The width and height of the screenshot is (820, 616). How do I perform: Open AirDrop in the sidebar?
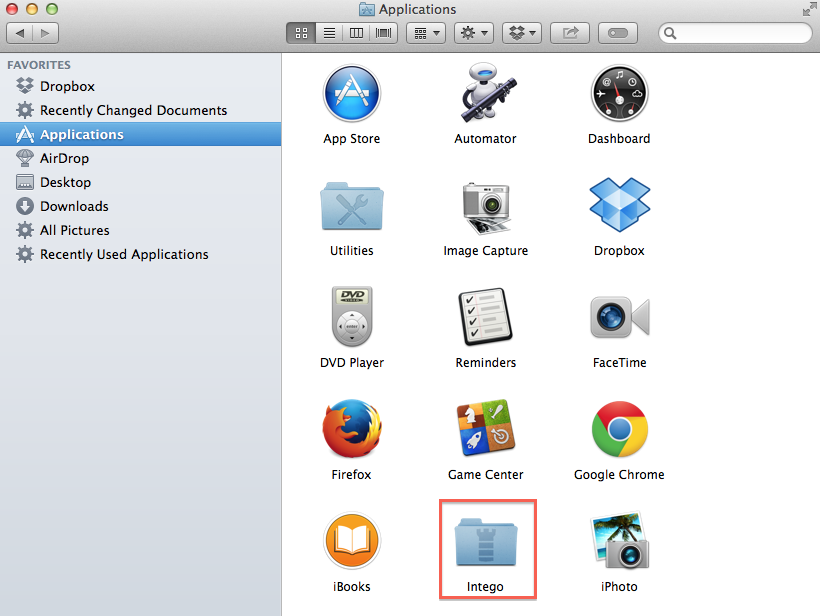tap(140, 158)
